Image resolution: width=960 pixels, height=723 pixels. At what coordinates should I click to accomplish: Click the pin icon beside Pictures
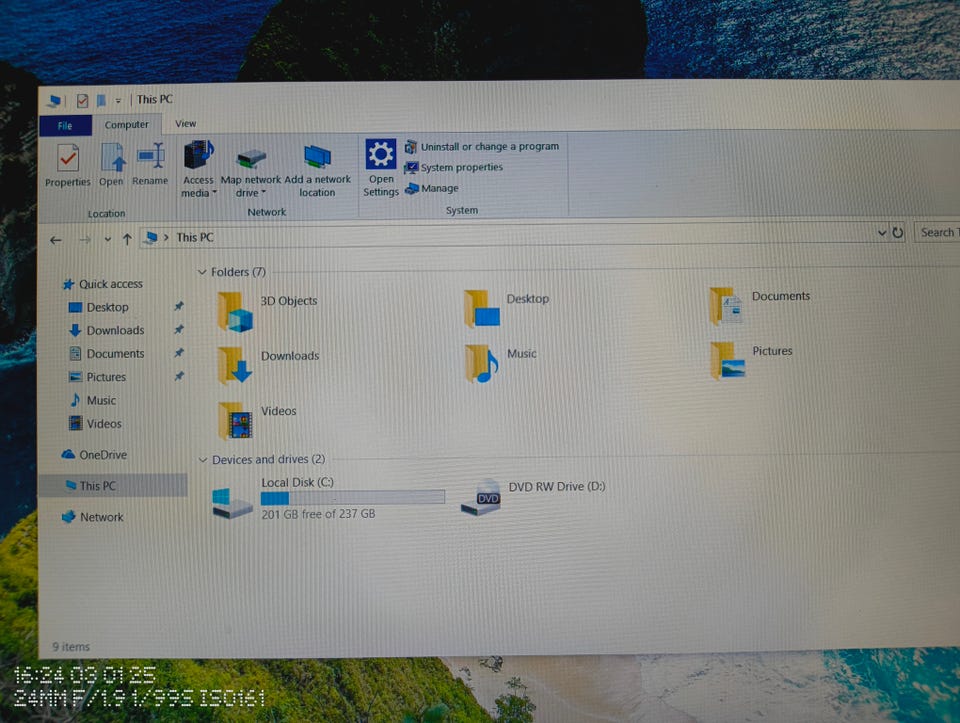pyautogui.click(x=179, y=376)
